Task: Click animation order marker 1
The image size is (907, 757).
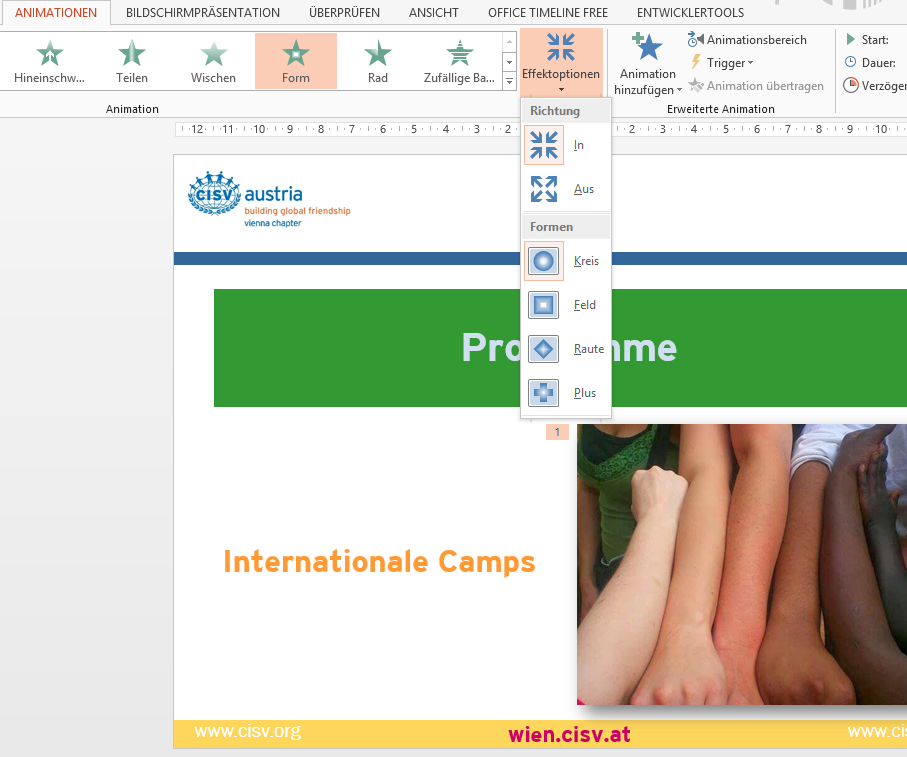Action: [x=557, y=432]
